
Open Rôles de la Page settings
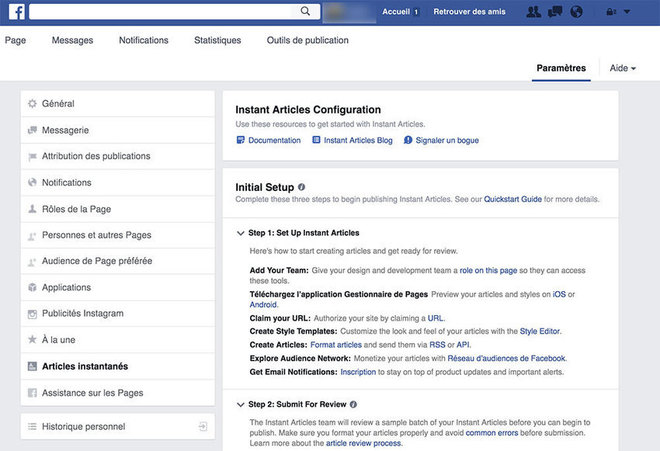117,209
